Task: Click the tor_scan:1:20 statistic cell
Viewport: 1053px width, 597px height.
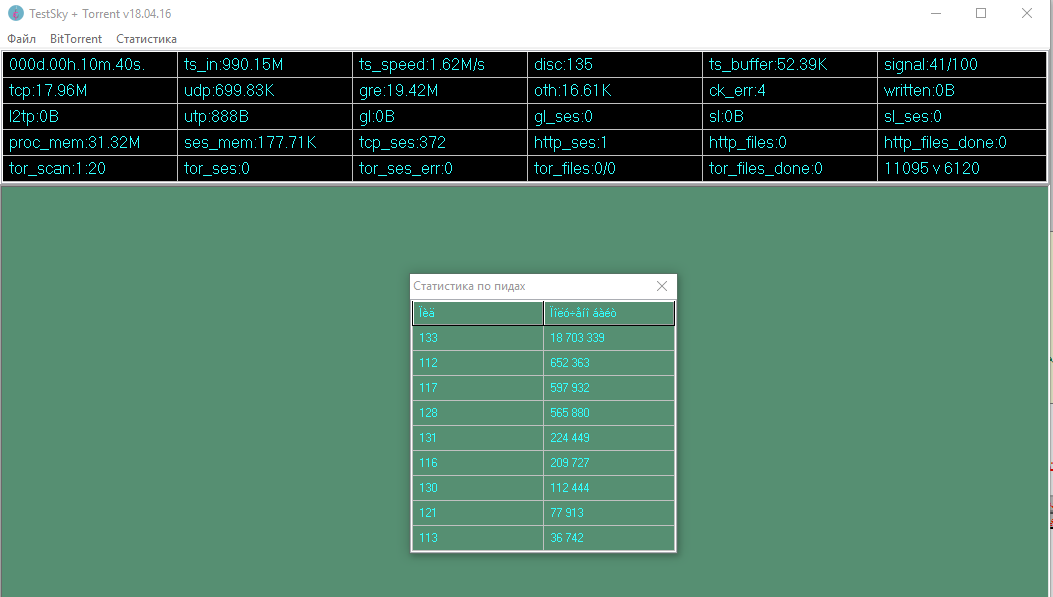Action: point(90,169)
